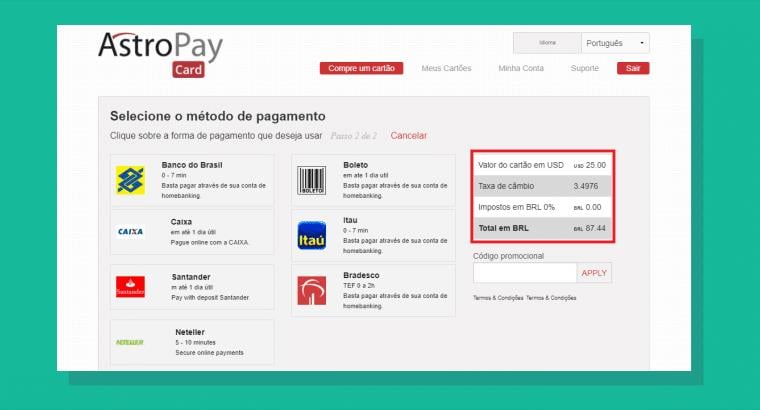Choose the Santander title text

(191, 277)
